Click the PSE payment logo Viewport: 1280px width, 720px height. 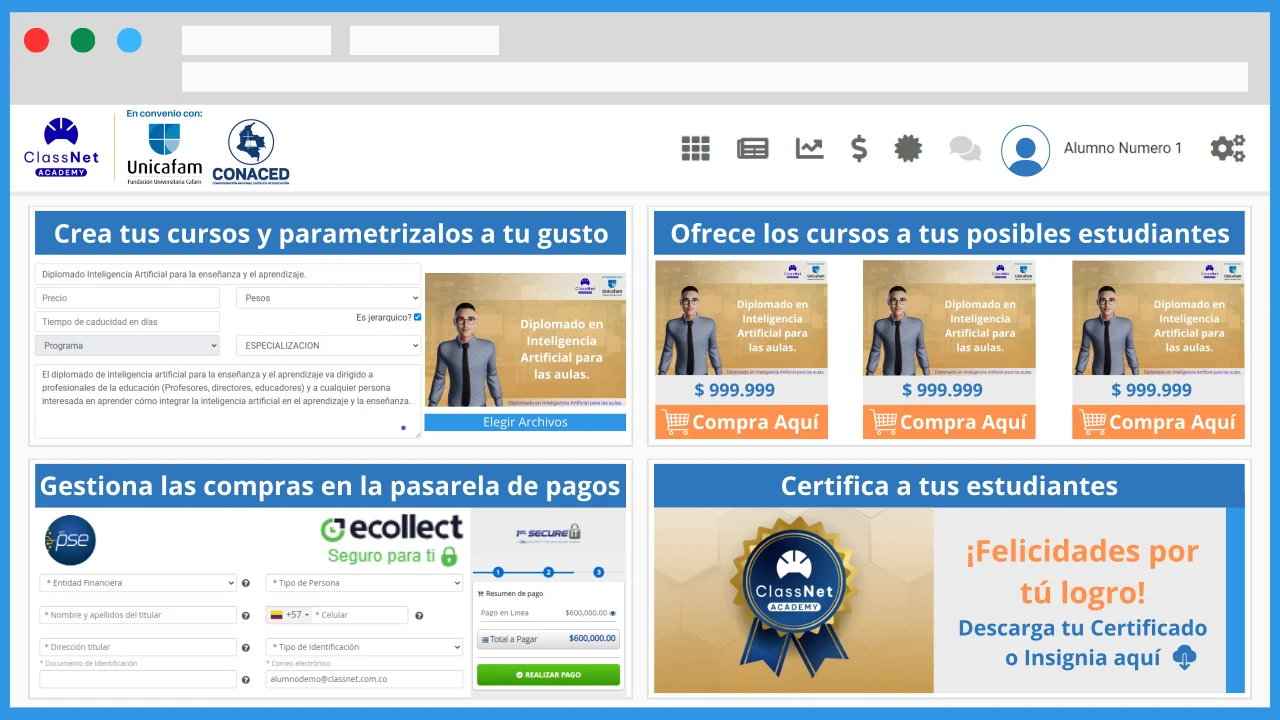(69, 540)
